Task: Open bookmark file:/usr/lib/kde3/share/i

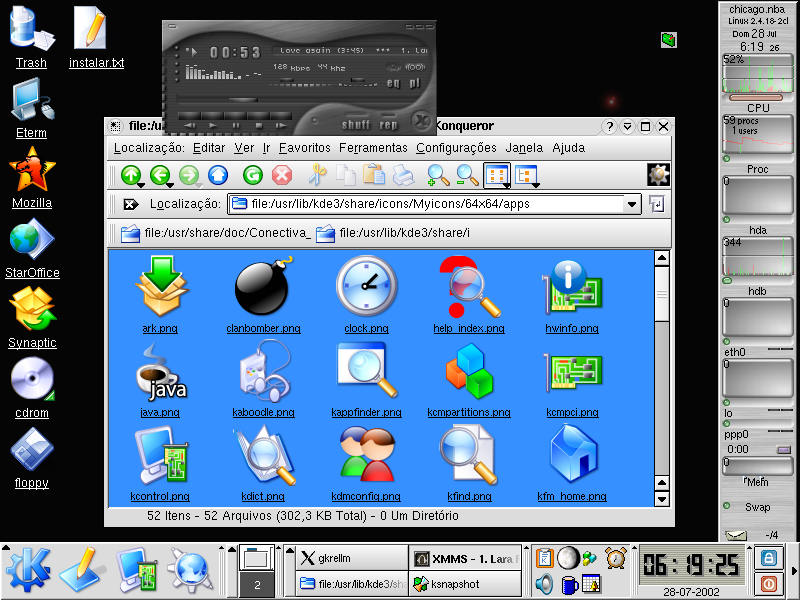Action: [392, 233]
